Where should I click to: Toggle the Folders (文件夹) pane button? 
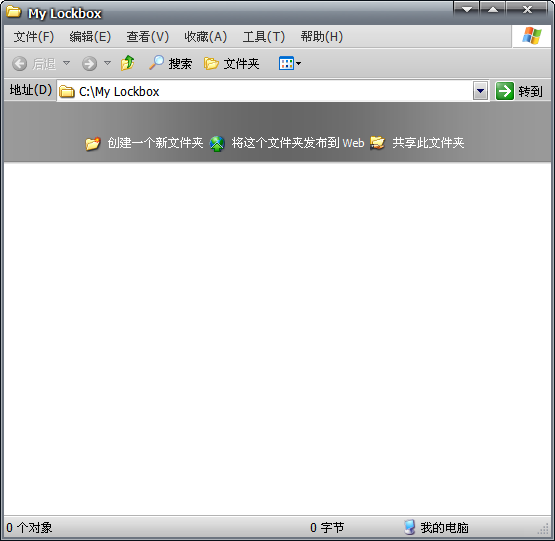(x=232, y=64)
